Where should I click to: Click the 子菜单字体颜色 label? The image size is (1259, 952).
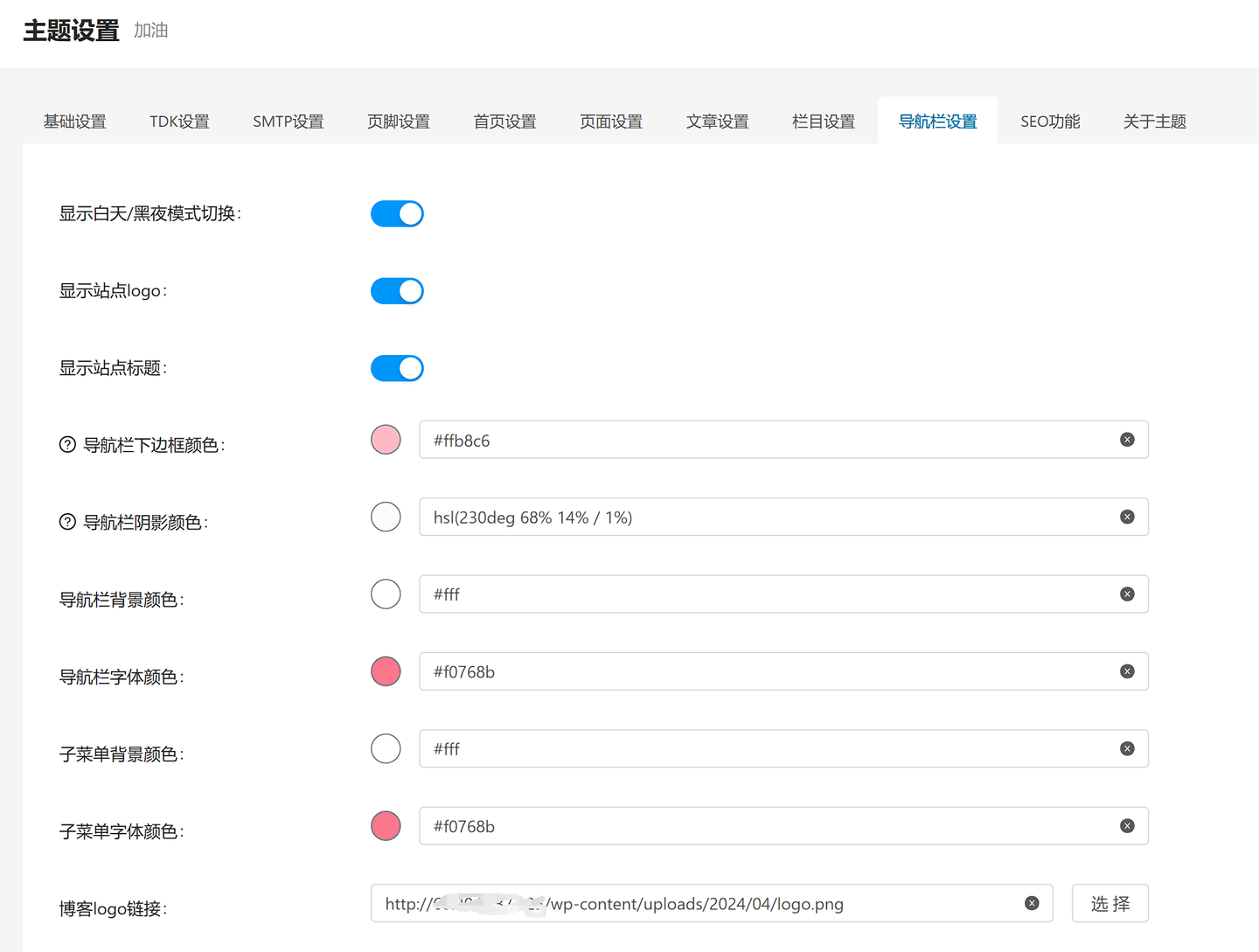coord(122,831)
